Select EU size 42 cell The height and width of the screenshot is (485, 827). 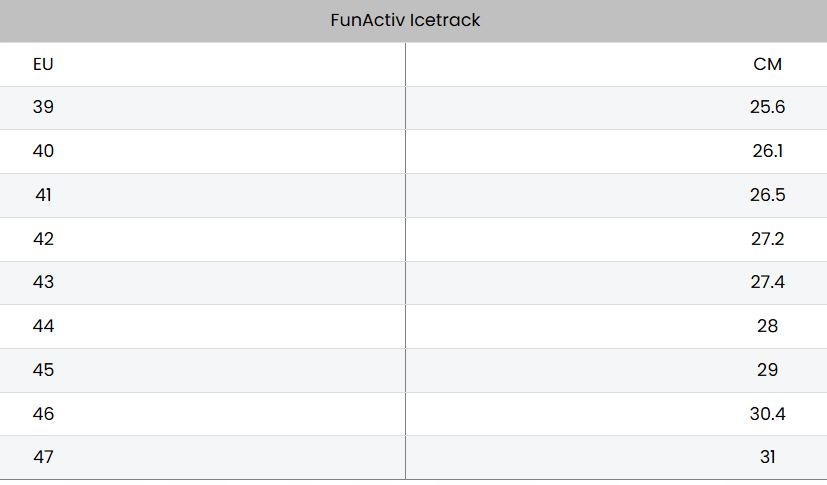[x=43, y=239]
